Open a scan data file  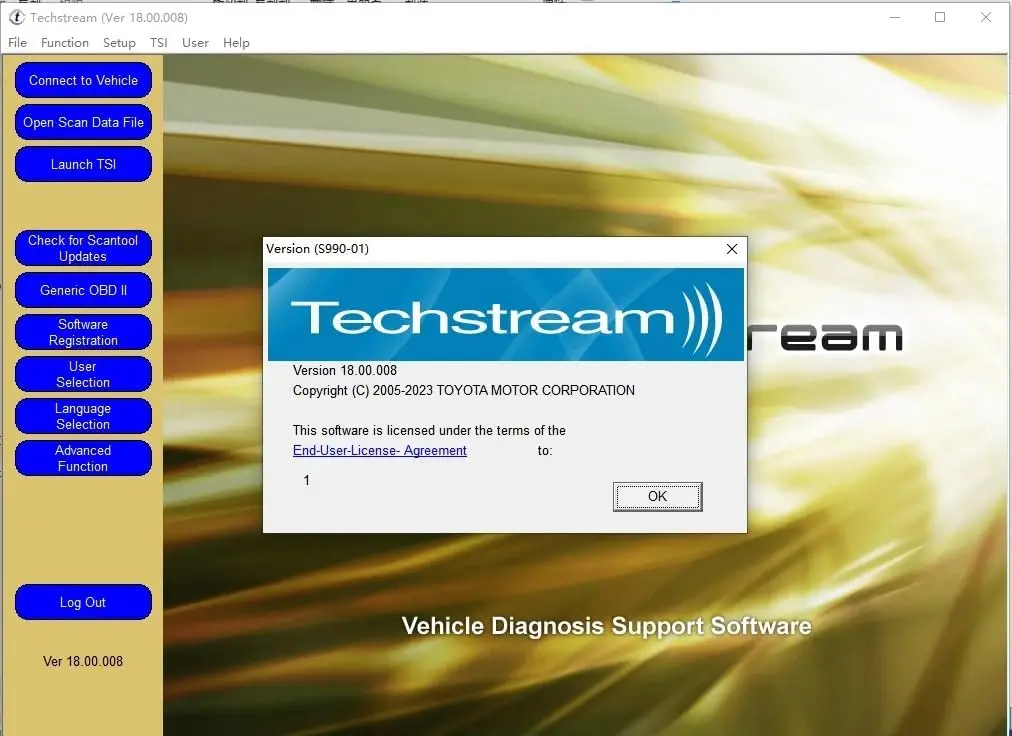click(x=83, y=122)
